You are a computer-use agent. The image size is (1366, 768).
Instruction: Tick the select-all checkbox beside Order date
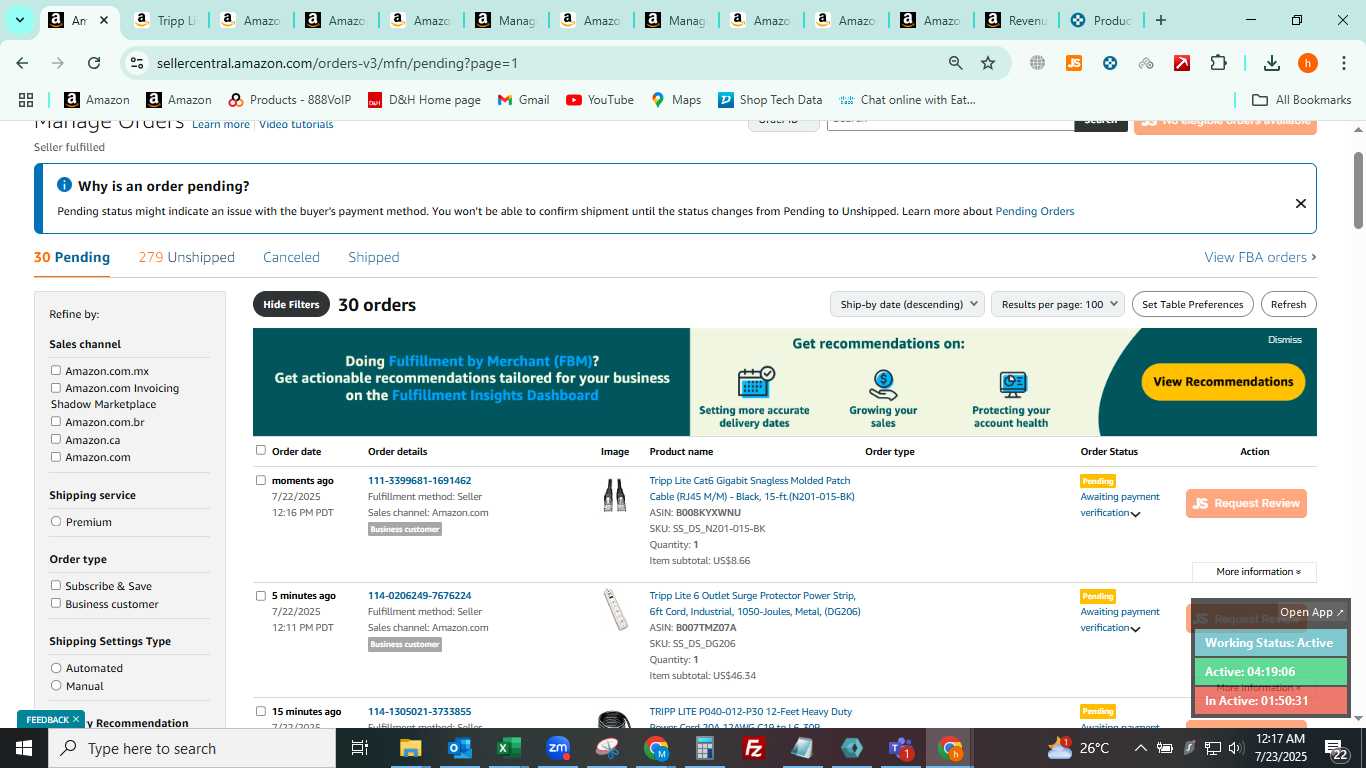pyautogui.click(x=261, y=450)
